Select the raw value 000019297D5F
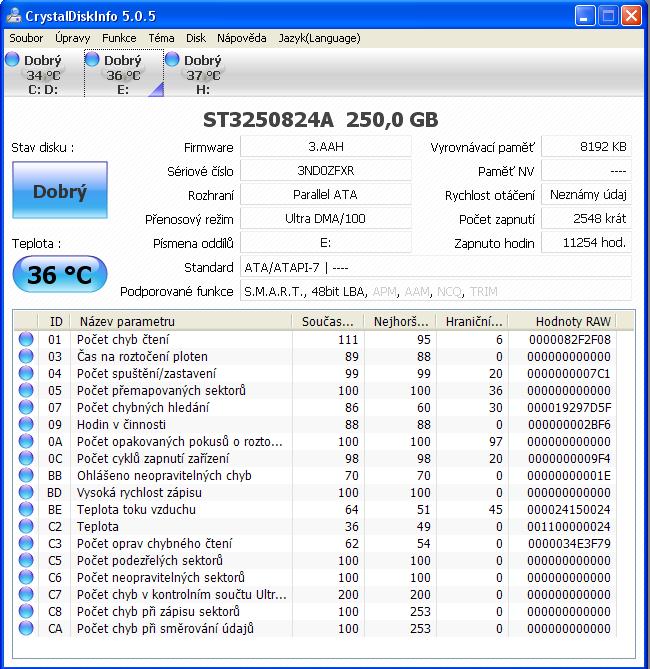This screenshot has width=650, height=669. coord(569,407)
